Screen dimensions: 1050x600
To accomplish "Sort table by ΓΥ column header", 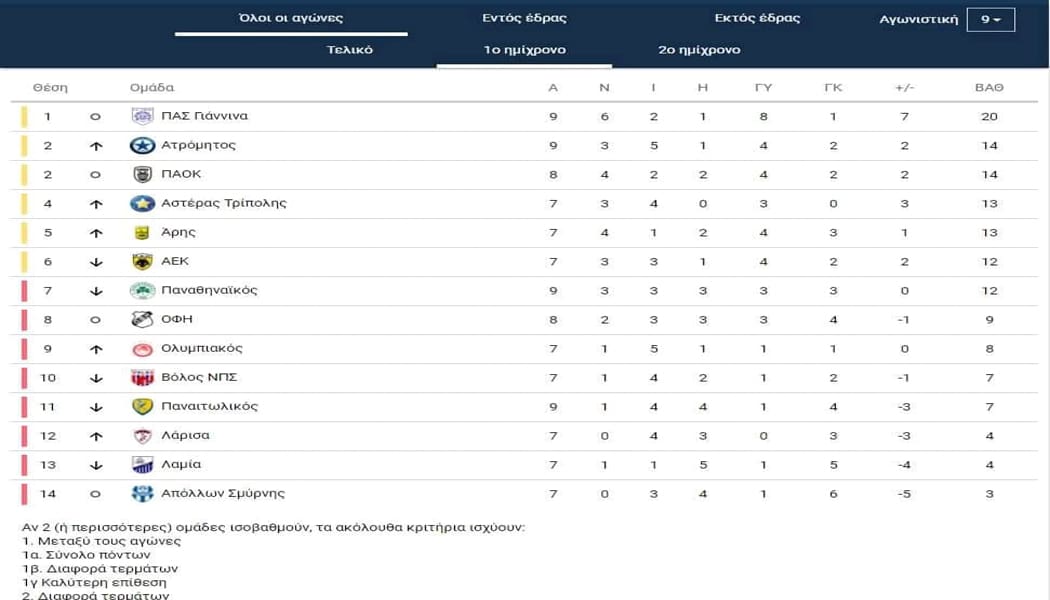I will click(763, 87).
